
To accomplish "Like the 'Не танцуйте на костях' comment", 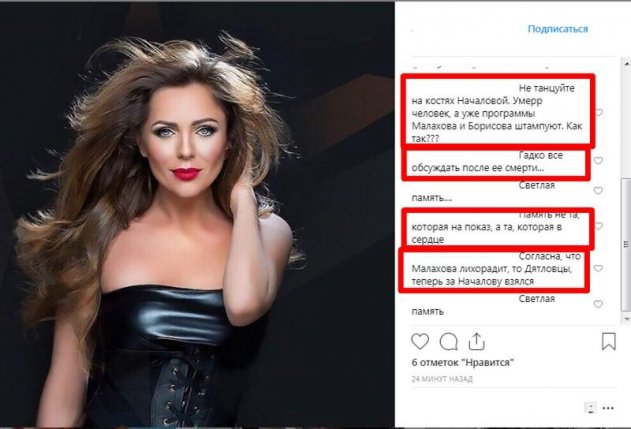I will 599,113.
